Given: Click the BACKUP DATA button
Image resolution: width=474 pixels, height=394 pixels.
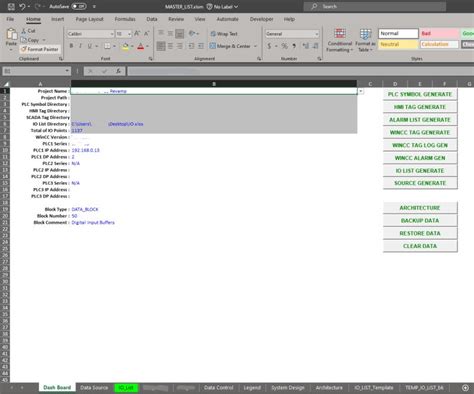Looking at the screenshot, I should coord(420,221).
